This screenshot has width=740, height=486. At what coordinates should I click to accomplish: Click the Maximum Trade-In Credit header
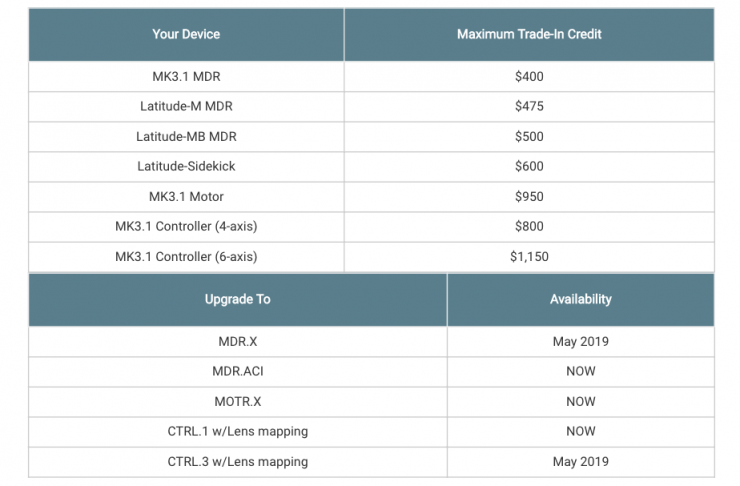(529, 34)
